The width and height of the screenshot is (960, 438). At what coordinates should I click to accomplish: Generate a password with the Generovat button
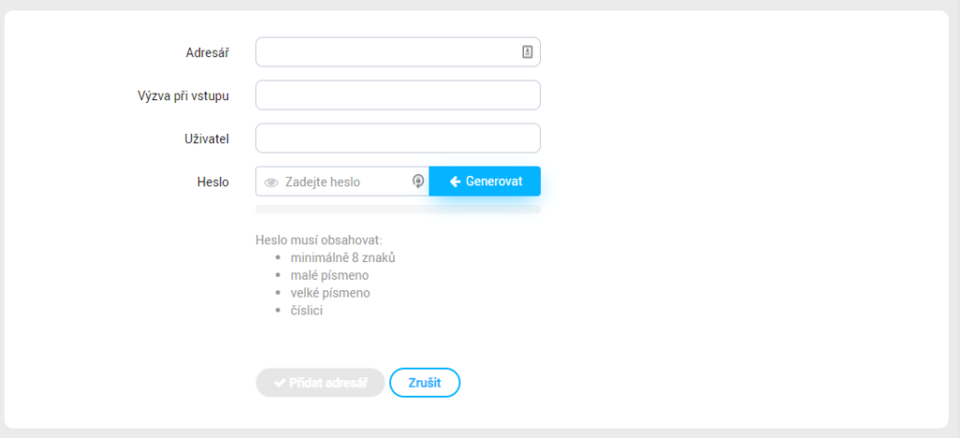[x=485, y=181]
